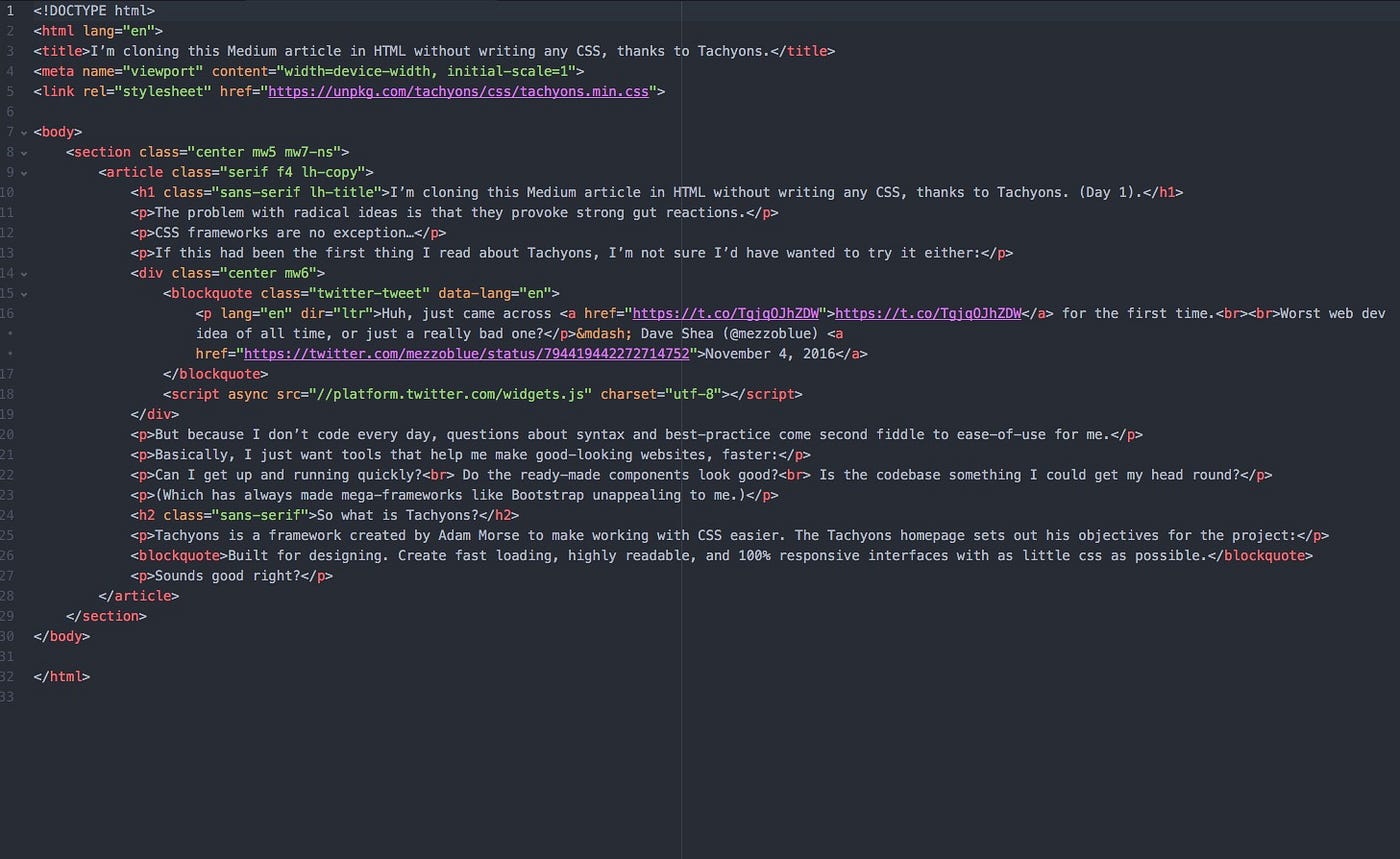The width and height of the screenshot is (1400, 859).
Task: Click the closing article tag
Action: click(139, 595)
